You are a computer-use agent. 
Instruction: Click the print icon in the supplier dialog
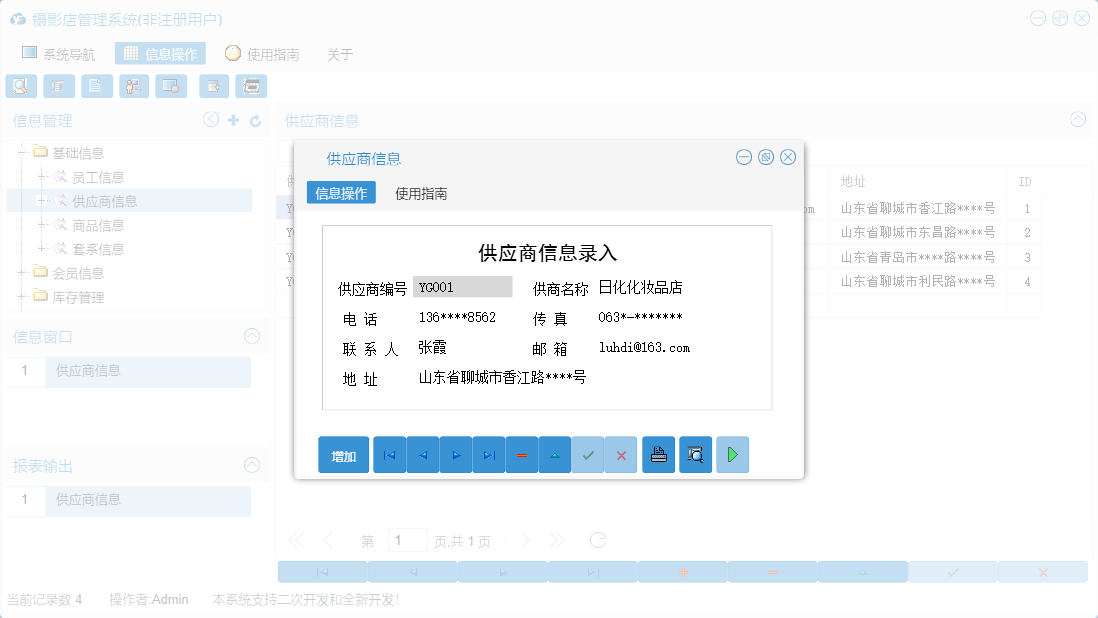click(x=658, y=454)
